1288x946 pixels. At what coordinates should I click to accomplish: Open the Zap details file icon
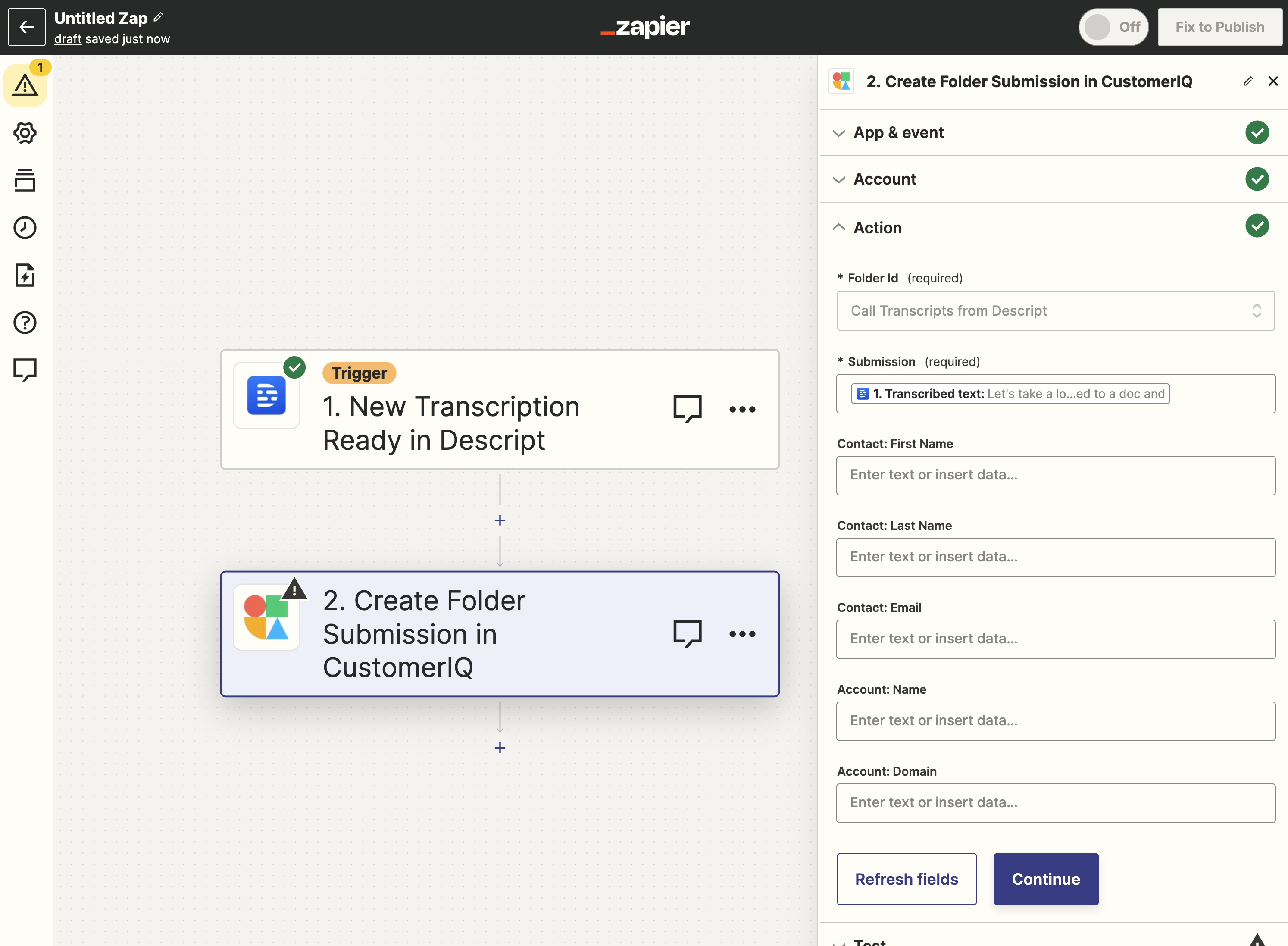click(x=25, y=276)
